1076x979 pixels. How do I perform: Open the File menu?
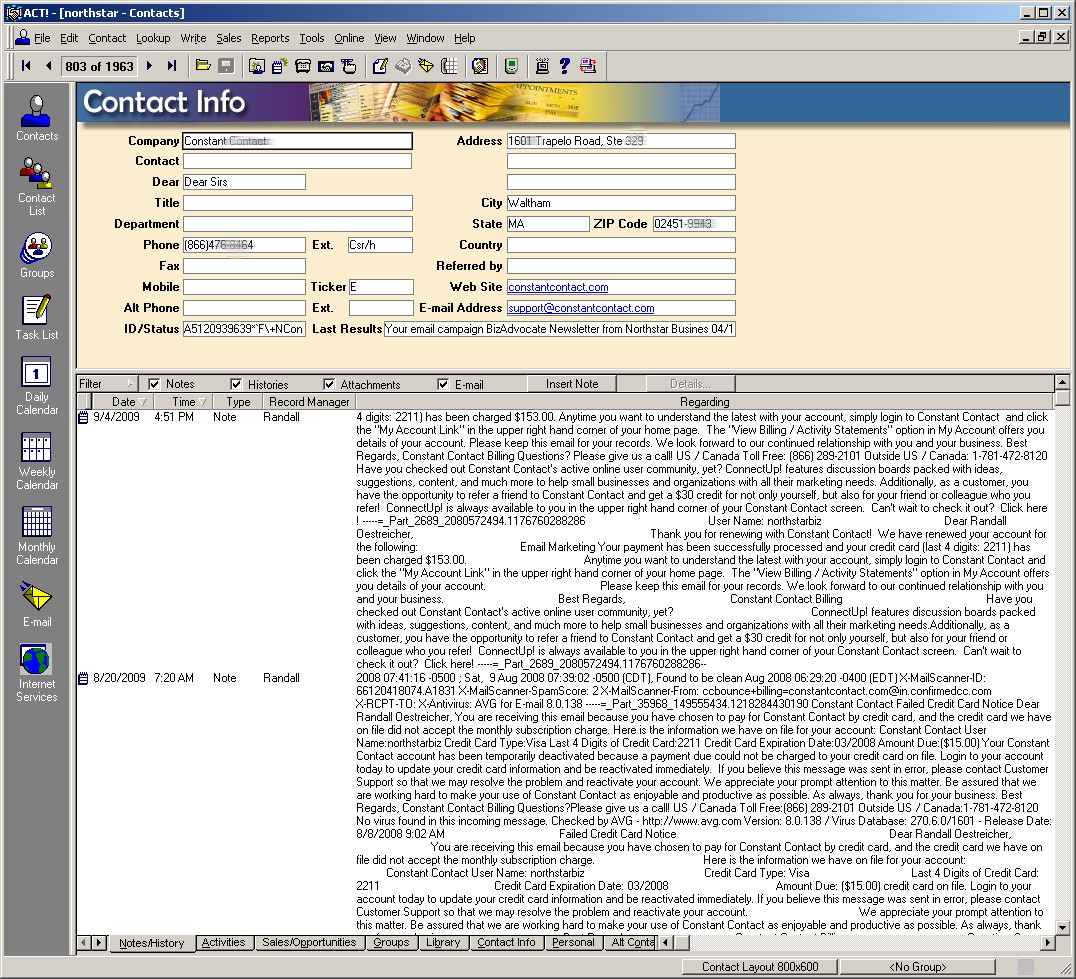pos(42,38)
